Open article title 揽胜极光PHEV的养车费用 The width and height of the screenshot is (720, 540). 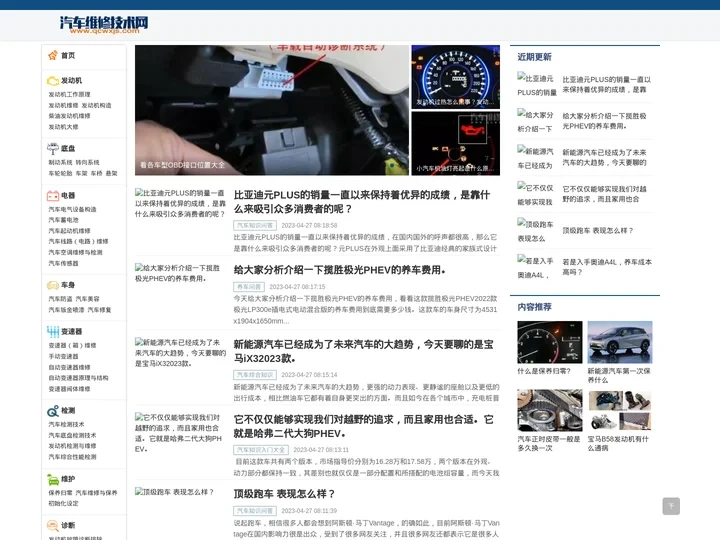pos(339,270)
